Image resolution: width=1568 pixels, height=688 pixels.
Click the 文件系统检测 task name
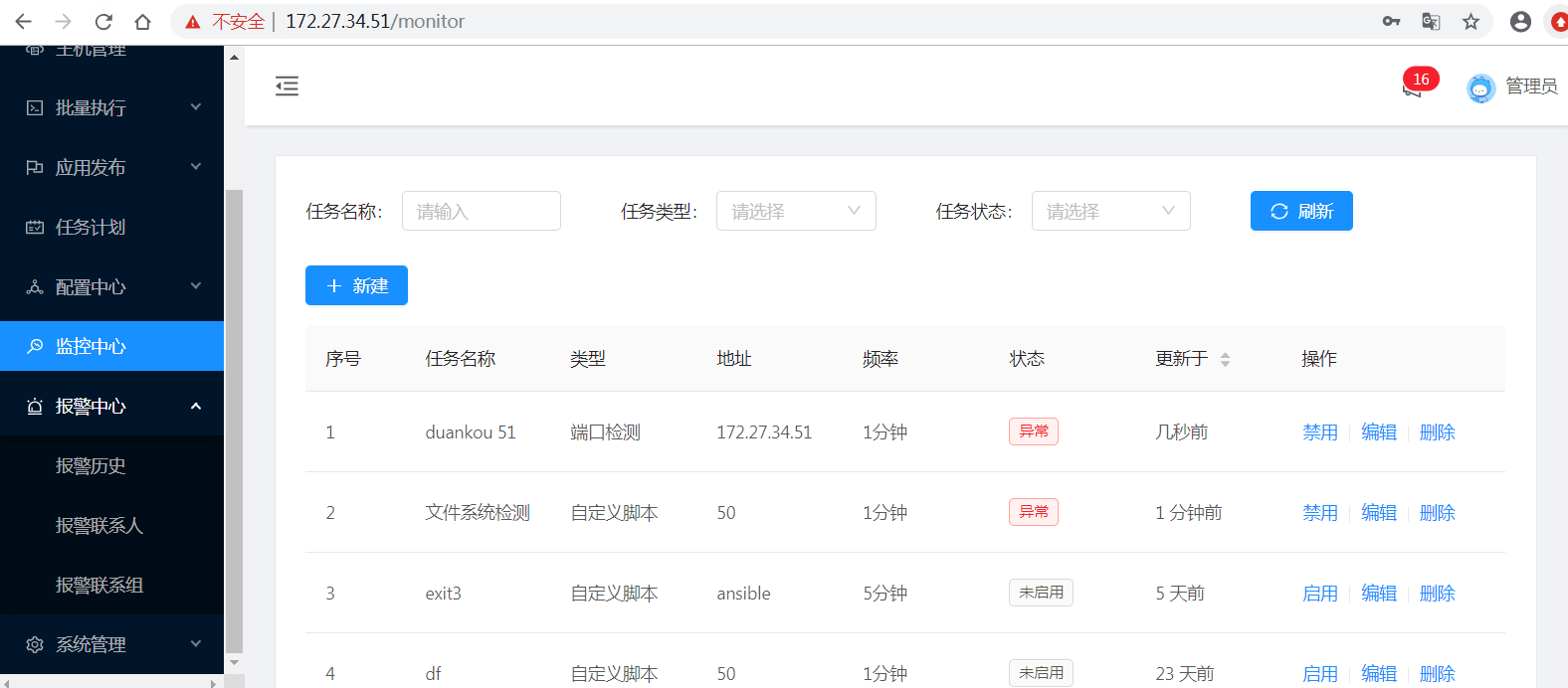click(x=478, y=513)
